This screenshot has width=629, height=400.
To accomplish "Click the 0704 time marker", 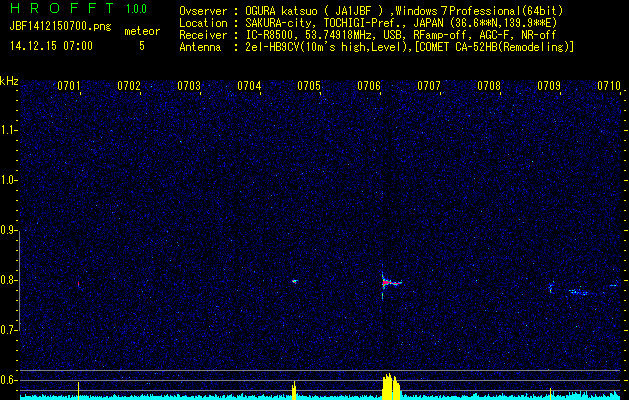I will (249, 86).
